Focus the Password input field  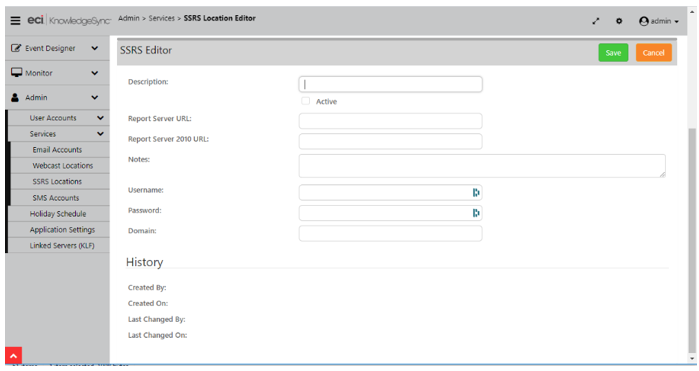[x=391, y=213]
